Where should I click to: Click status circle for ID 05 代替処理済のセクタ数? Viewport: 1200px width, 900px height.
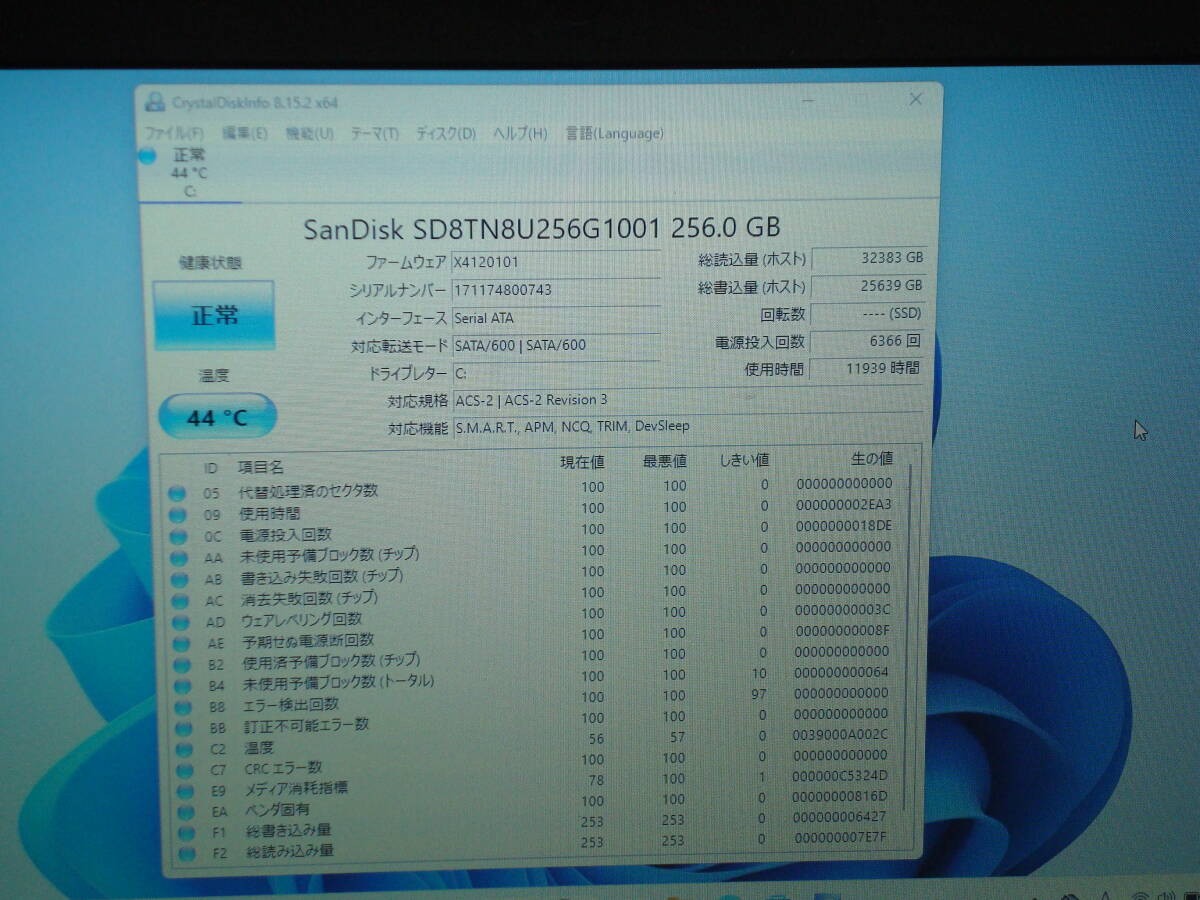[177, 492]
